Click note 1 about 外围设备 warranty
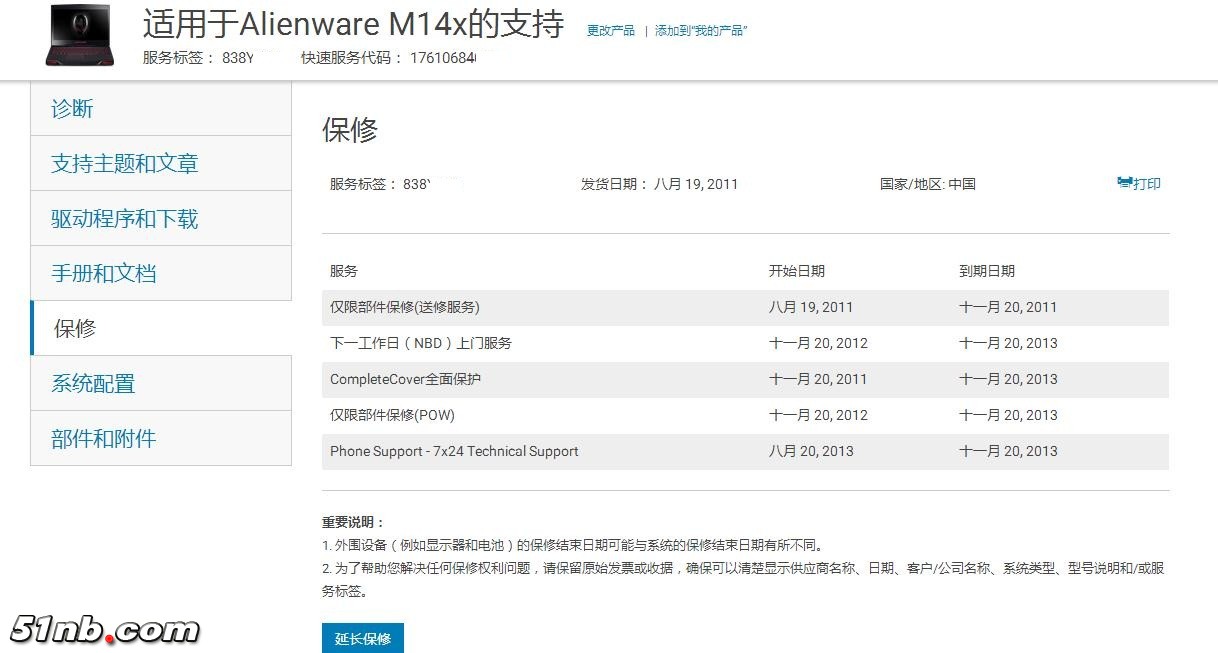The image size is (1218, 653). 573,545
